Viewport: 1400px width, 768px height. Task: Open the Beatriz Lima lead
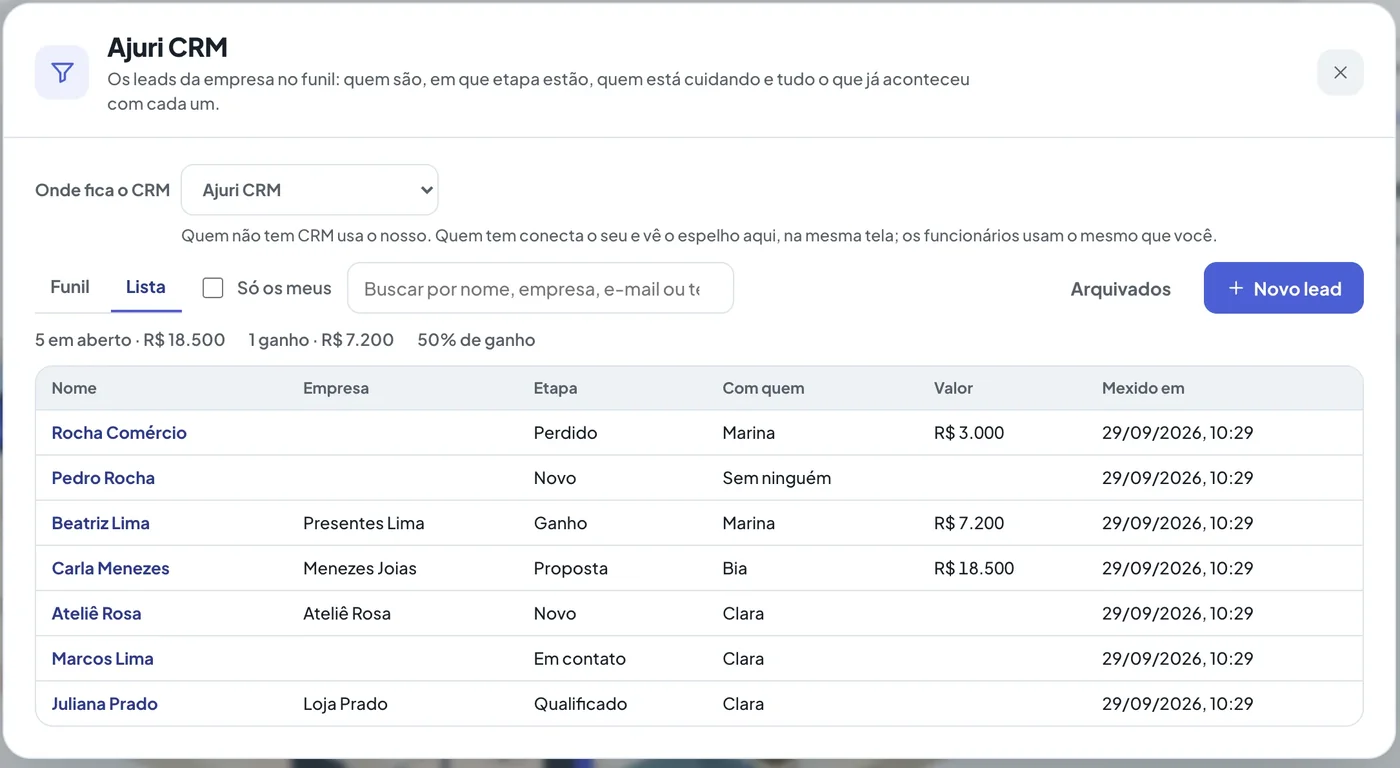(x=101, y=523)
